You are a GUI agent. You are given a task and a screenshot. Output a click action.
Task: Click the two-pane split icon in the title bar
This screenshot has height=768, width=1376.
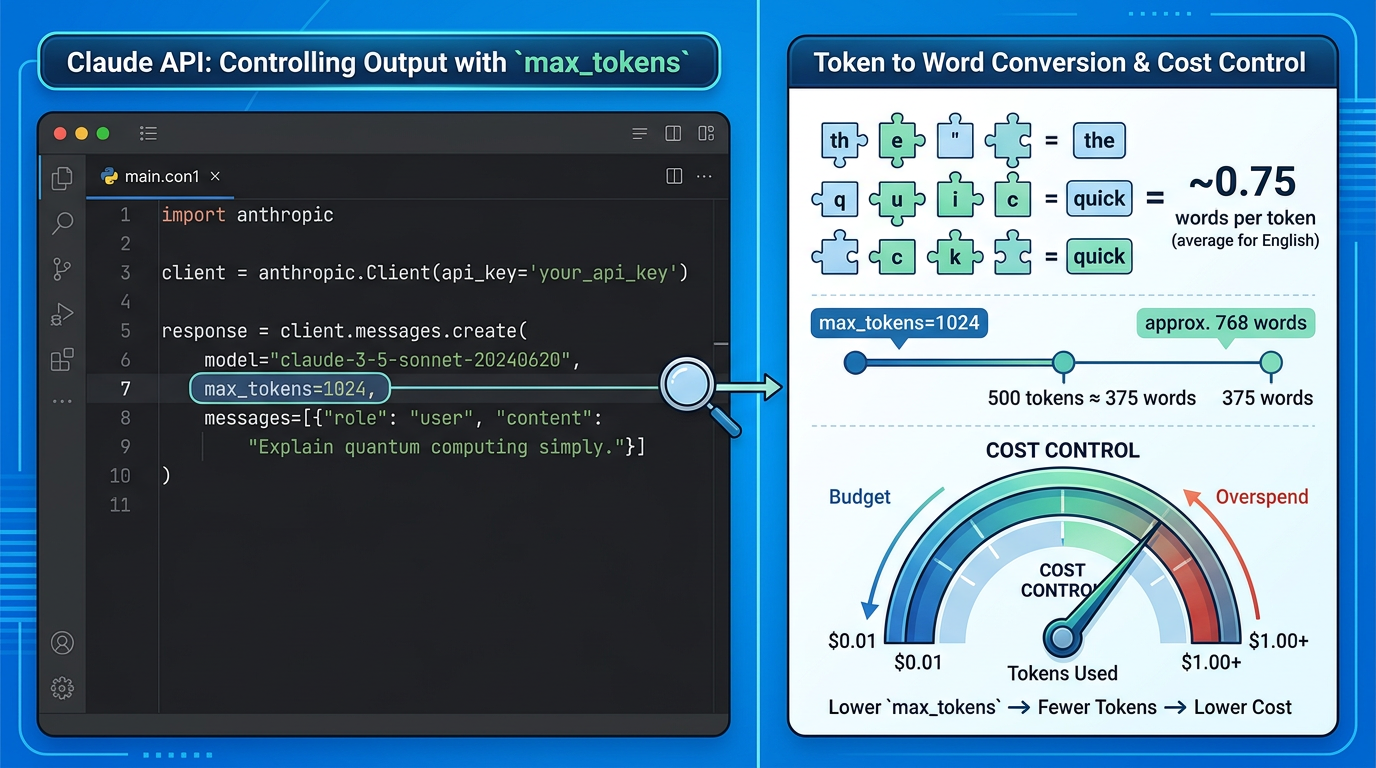tap(673, 133)
